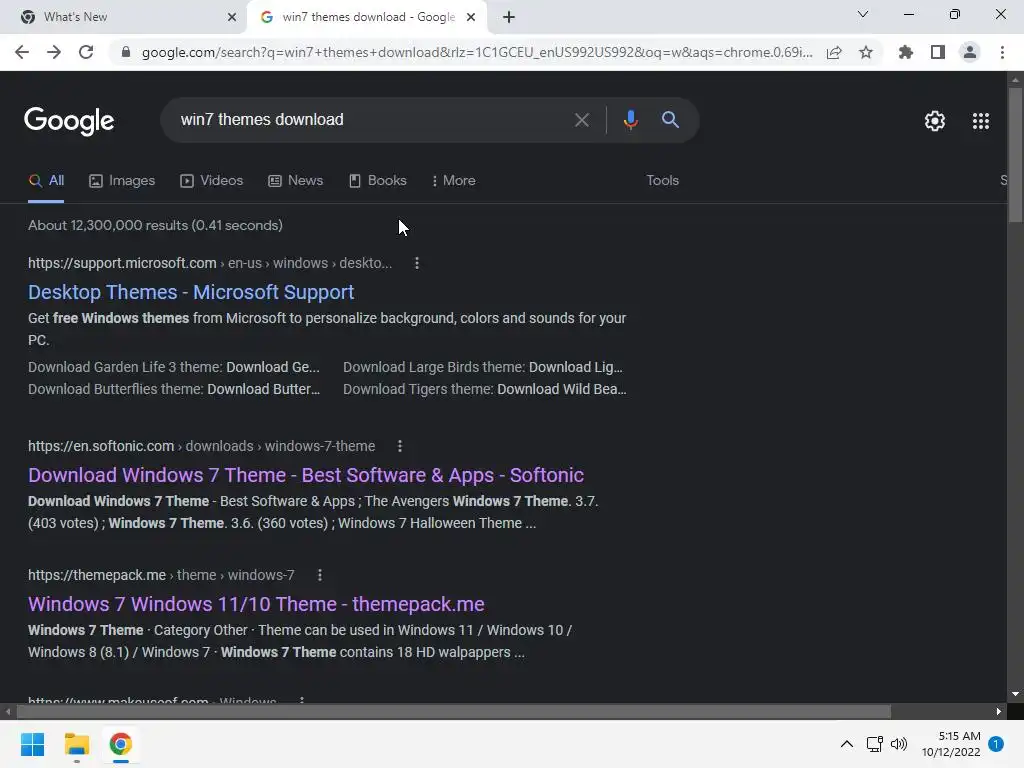
Task: Click Chrome icon in the taskbar
Action: click(x=120, y=744)
